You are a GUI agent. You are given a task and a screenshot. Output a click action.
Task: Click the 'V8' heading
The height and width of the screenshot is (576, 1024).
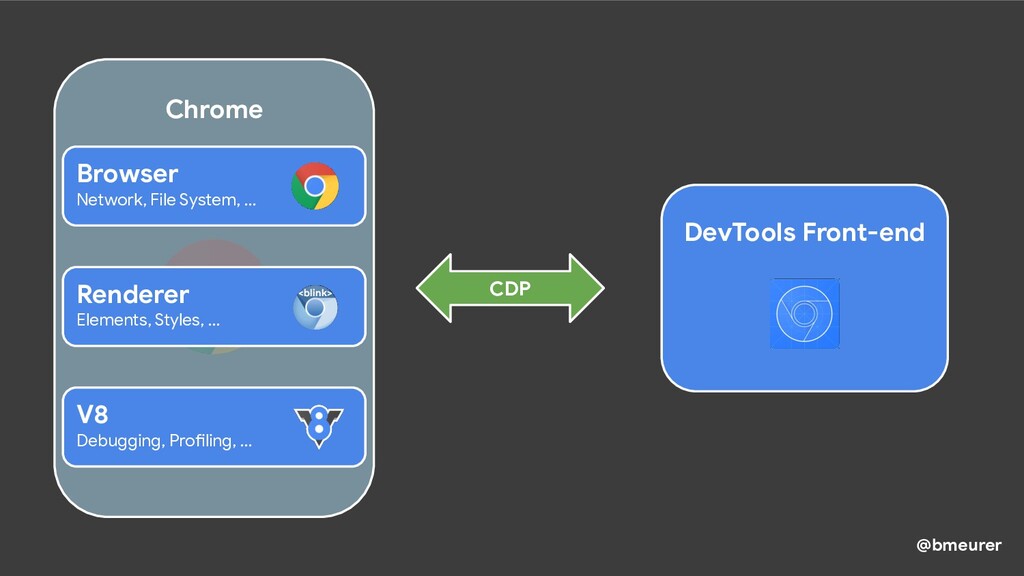93,415
